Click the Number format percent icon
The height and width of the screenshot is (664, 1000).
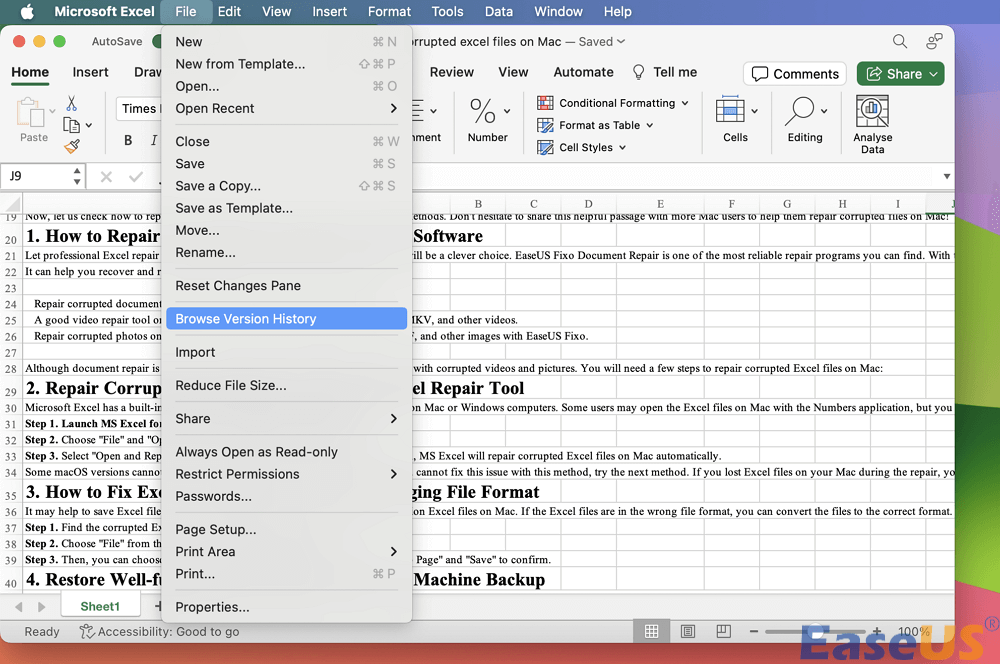tap(483, 110)
